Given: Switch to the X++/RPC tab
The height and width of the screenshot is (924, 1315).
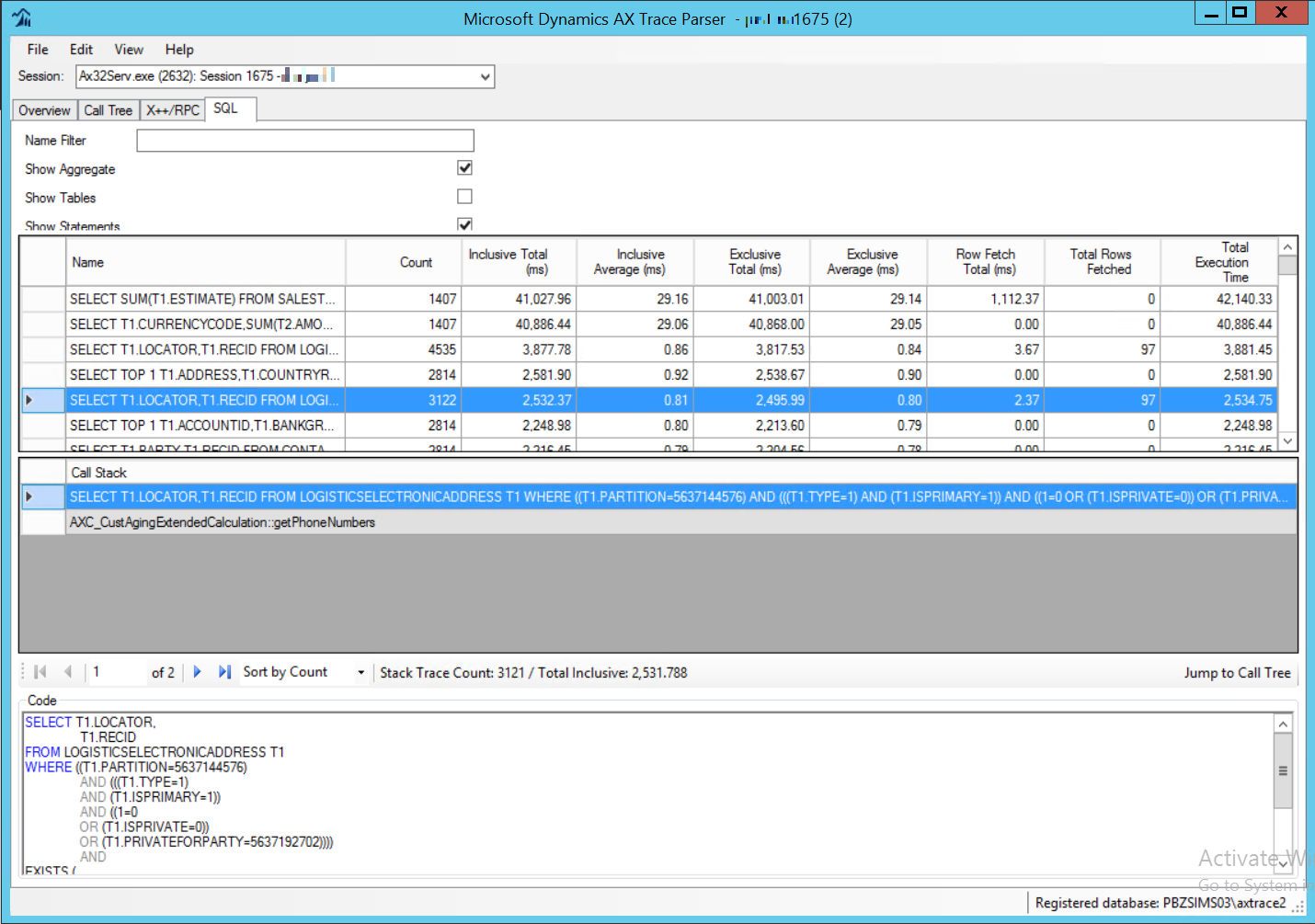Looking at the screenshot, I should [173, 110].
